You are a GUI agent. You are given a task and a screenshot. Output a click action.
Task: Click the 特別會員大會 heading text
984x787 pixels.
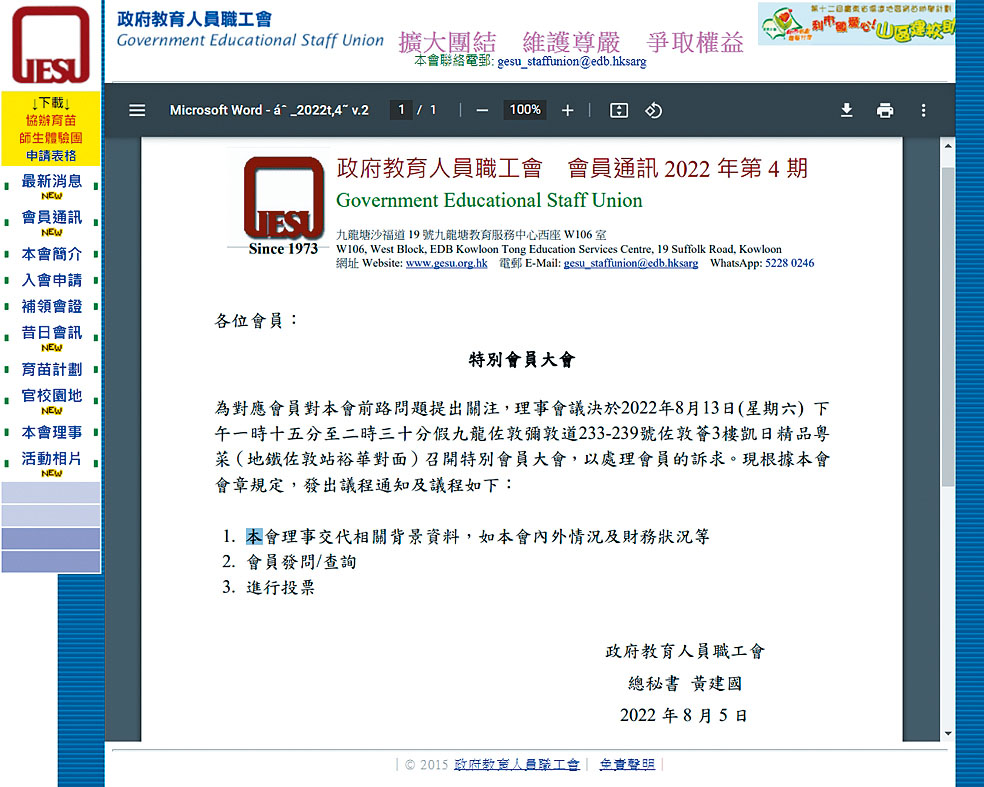(521, 360)
